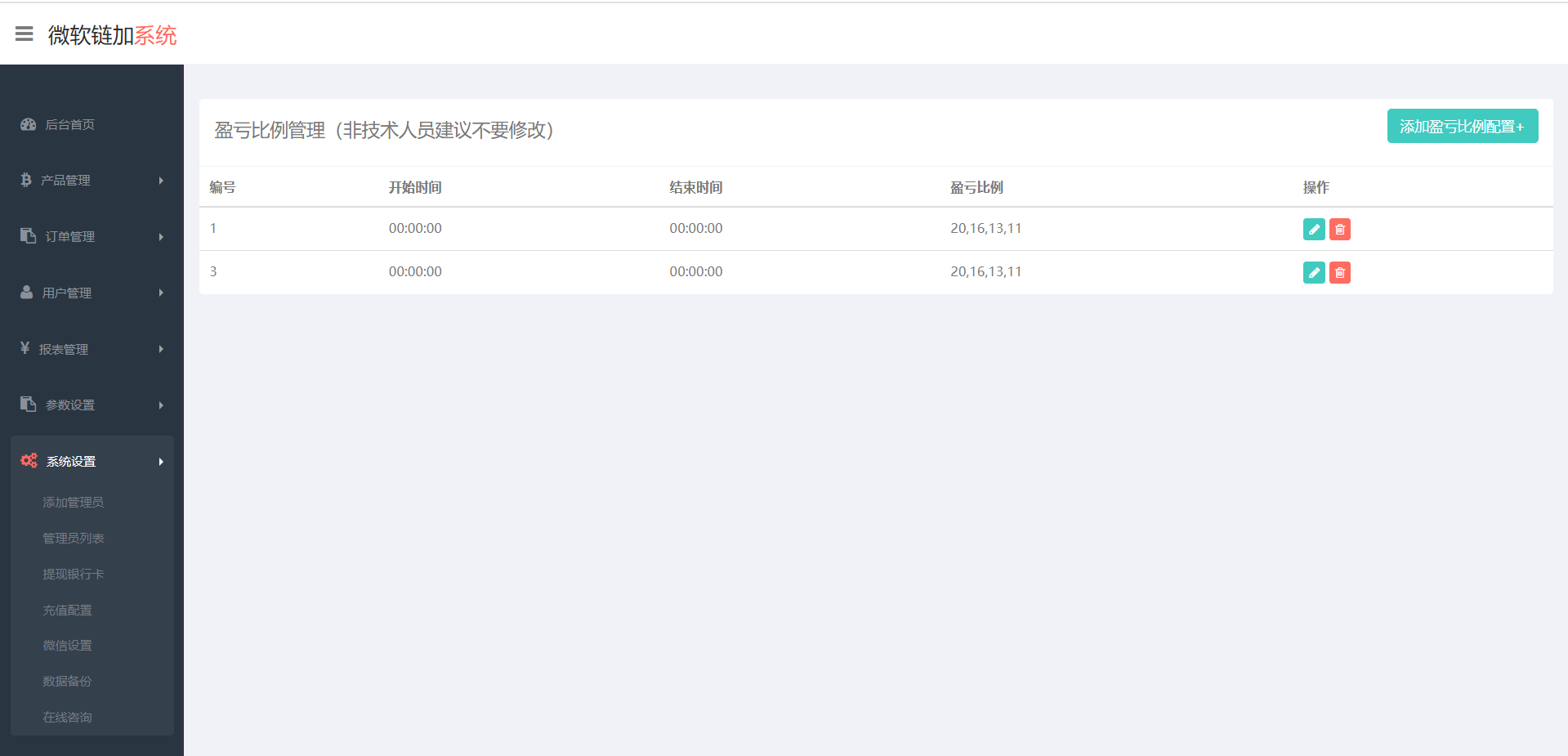Expand the 报表管理 submenu arrow
Viewport: 1568px width, 756px height.
coord(161,349)
